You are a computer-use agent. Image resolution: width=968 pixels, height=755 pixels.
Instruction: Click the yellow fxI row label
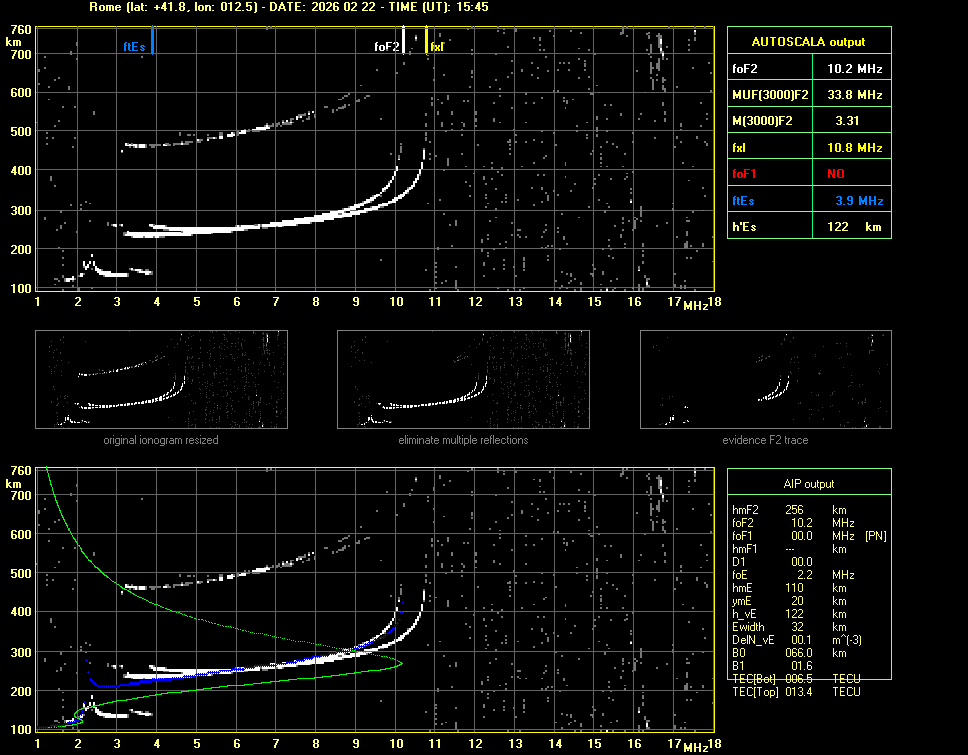point(740,148)
